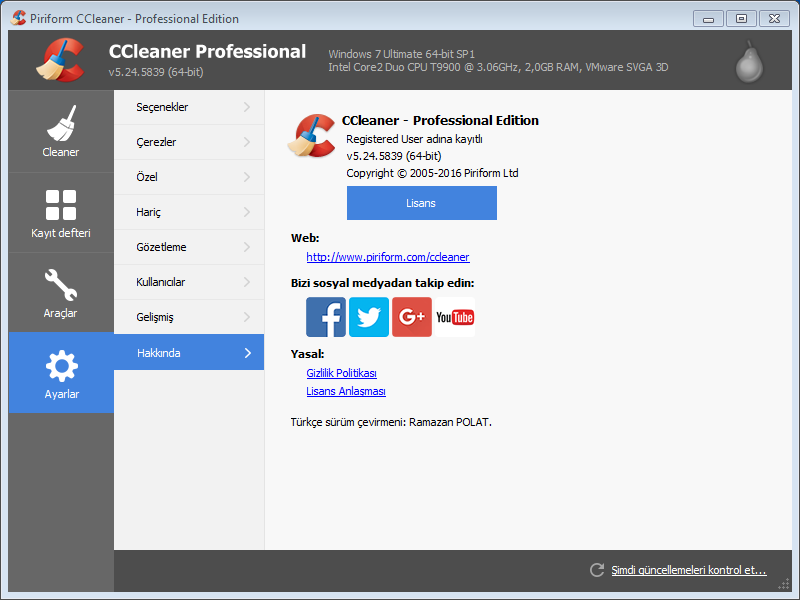Viewport: 800px width, 600px height.
Task: Open the Özel settings page
Action: pyautogui.click(x=189, y=177)
